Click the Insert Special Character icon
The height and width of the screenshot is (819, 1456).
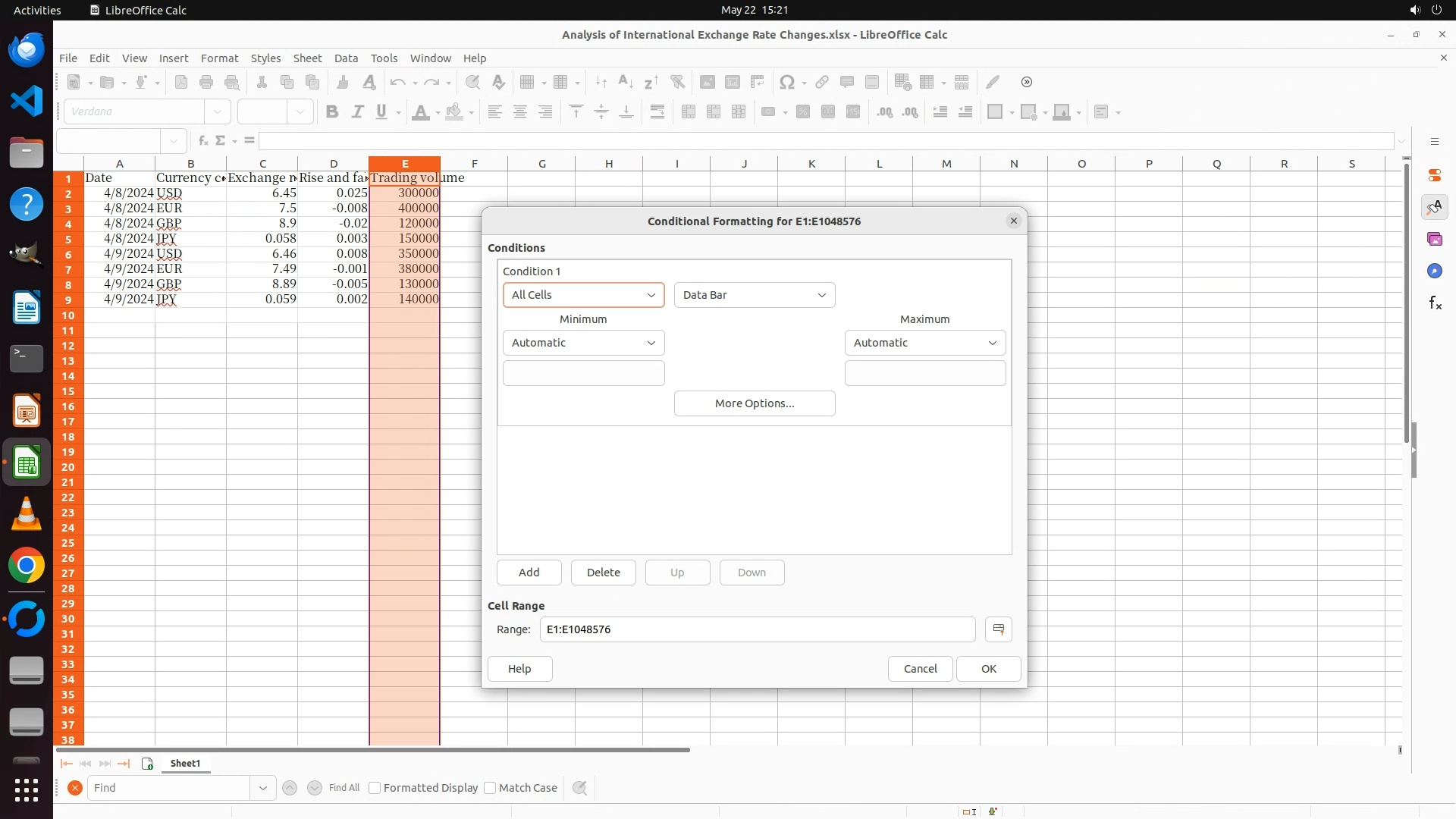click(787, 82)
